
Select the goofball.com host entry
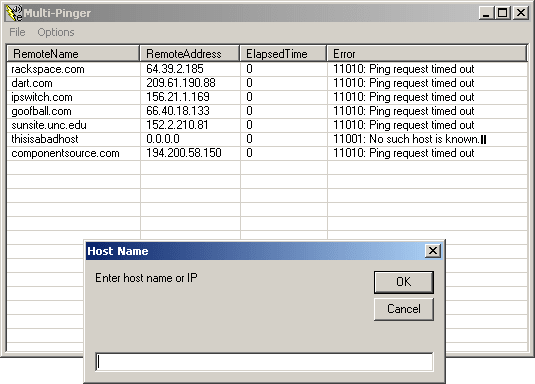[x=41, y=111]
